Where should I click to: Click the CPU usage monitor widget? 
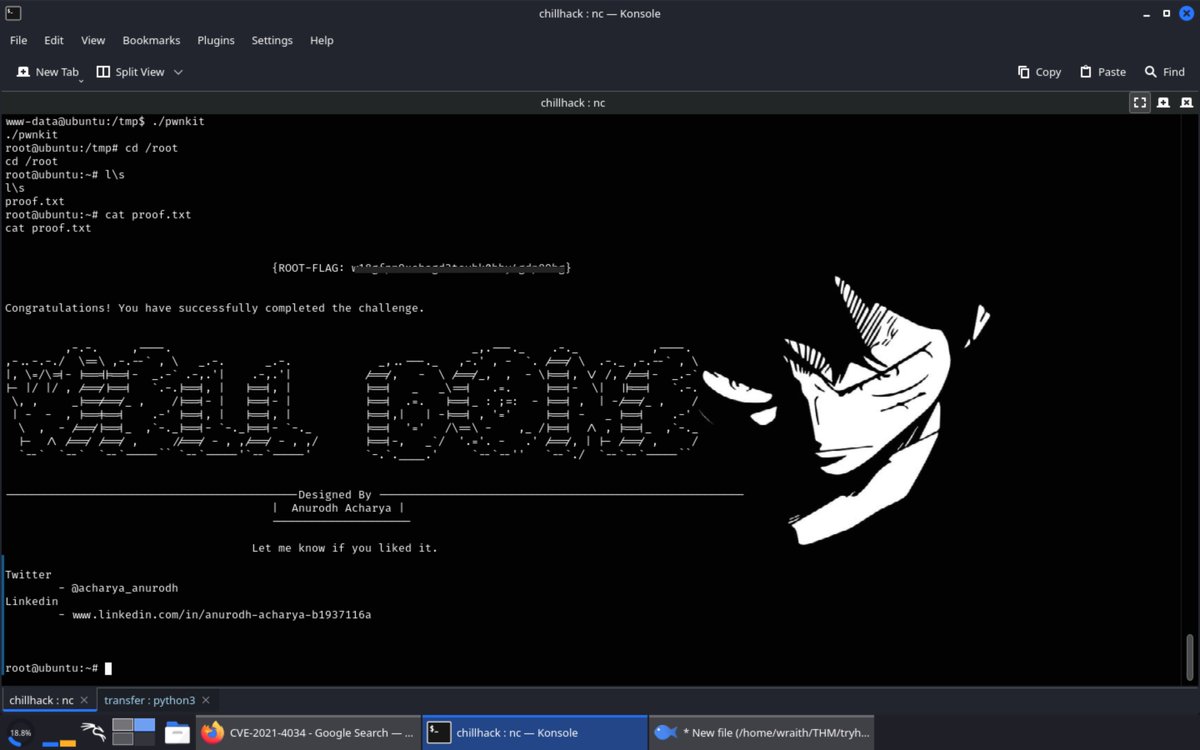tap(21, 732)
